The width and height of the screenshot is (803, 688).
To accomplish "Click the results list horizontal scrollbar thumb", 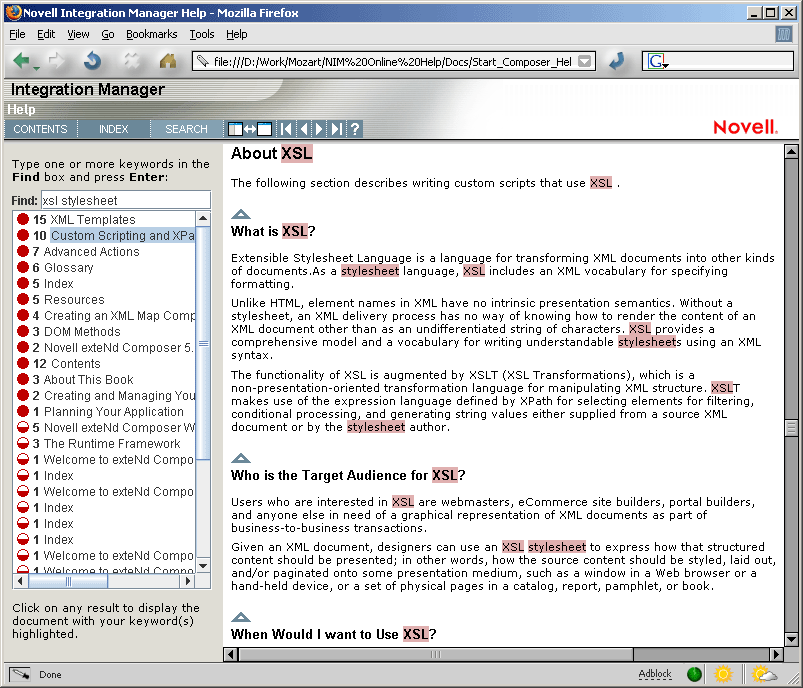I will pyautogui.click(x=68, y=581).
